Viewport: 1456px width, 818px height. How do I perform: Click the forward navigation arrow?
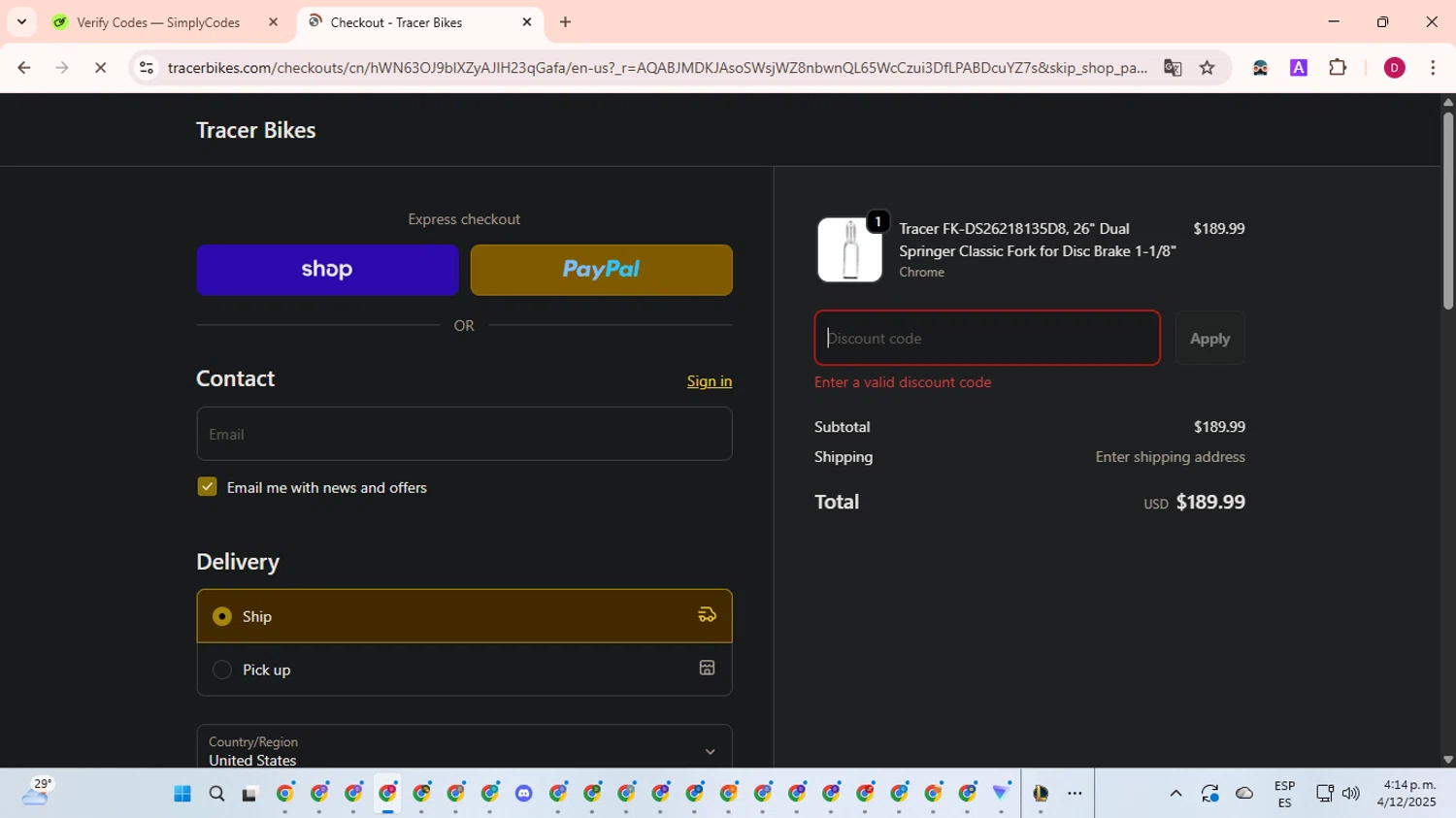62,68
